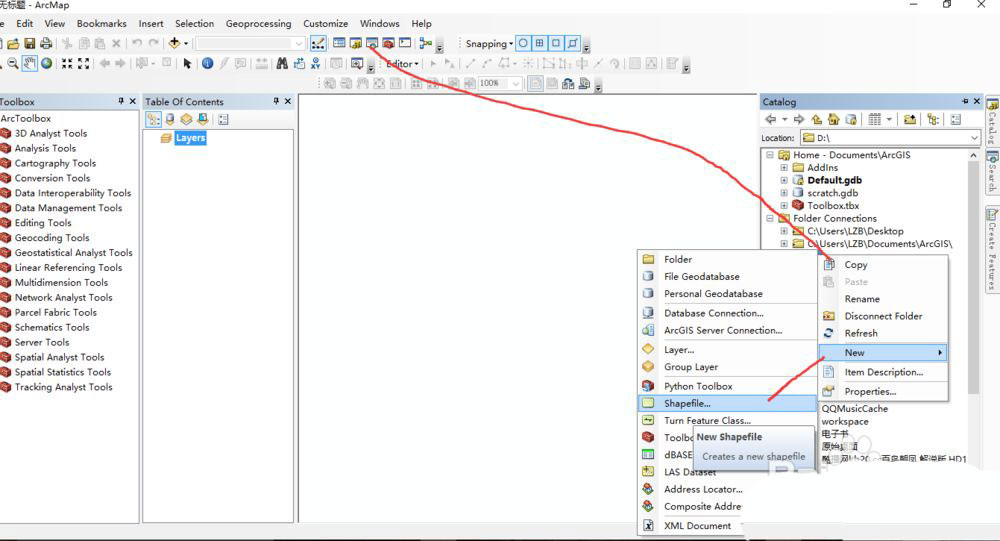Image resolution: width=1000 pixels, height=541 pixels.
Task: Close the Table Of Contents panel
Action: tap(288, 101)
